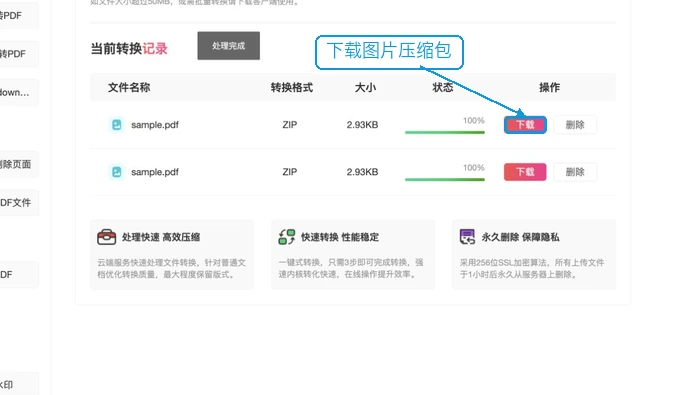Image resolution: width=700 pixels, height=395 pixels.
Task: Open the second 转PDF sidebar item
Action: click(x=19, y=54)
